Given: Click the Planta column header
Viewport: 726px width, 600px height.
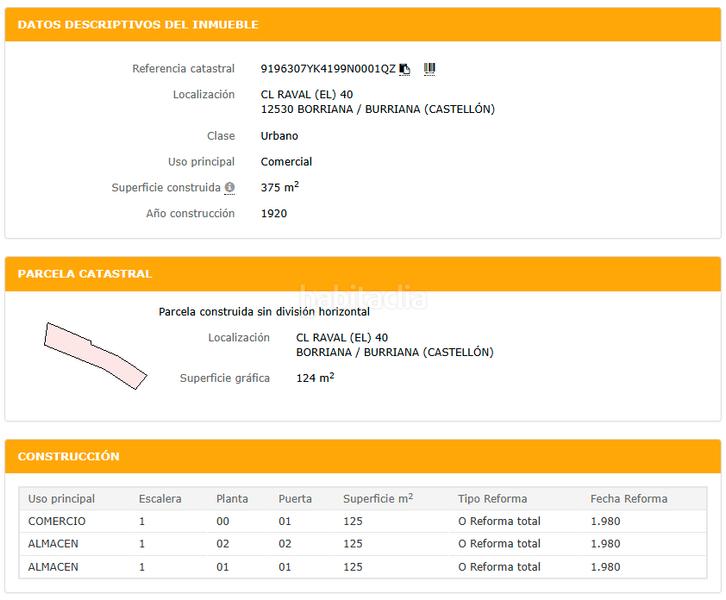Looking at the screenshot, I should tap(232, 498).
